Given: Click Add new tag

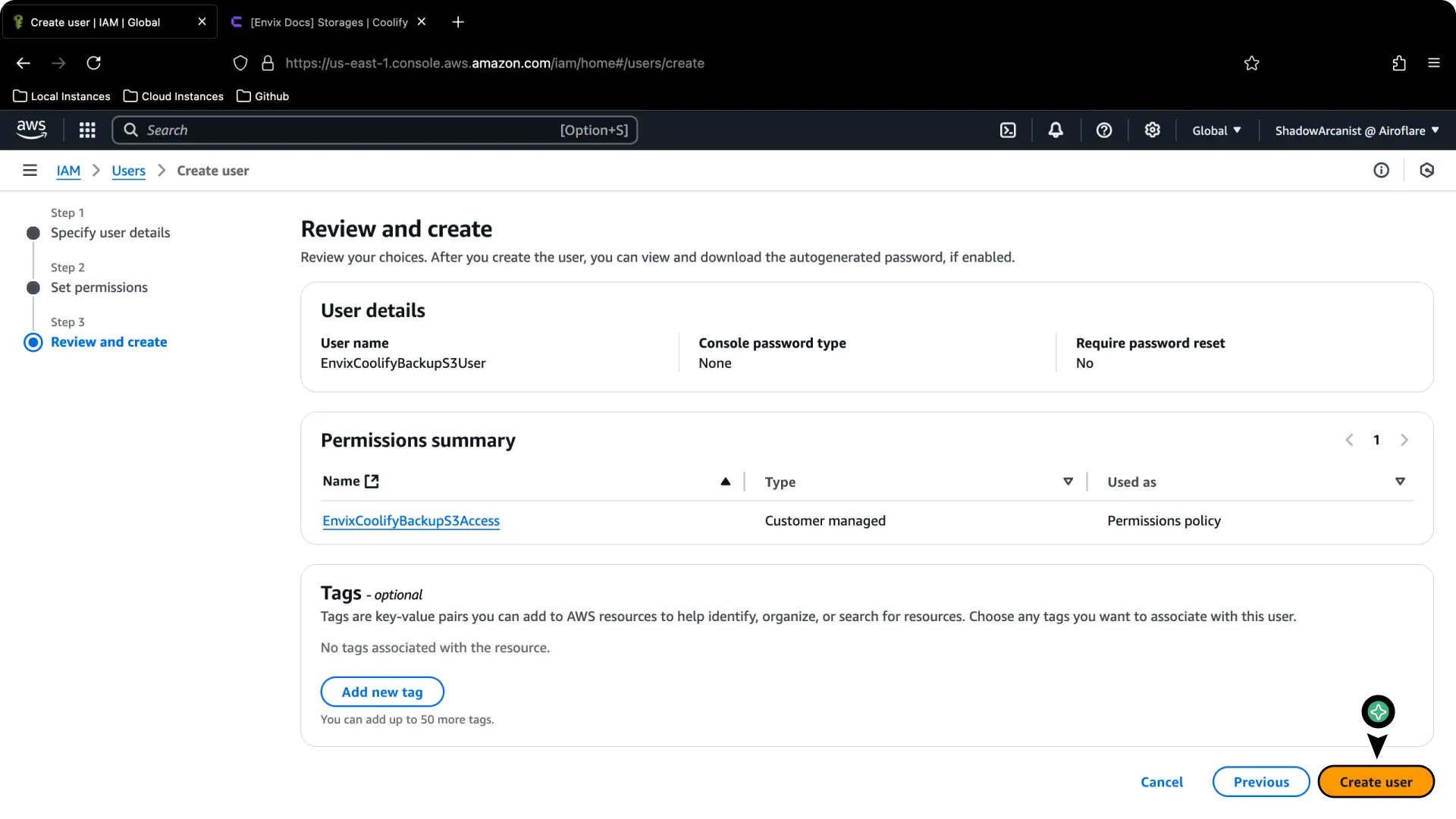Looking at the screenshot, I should click(x=381, y=691).
